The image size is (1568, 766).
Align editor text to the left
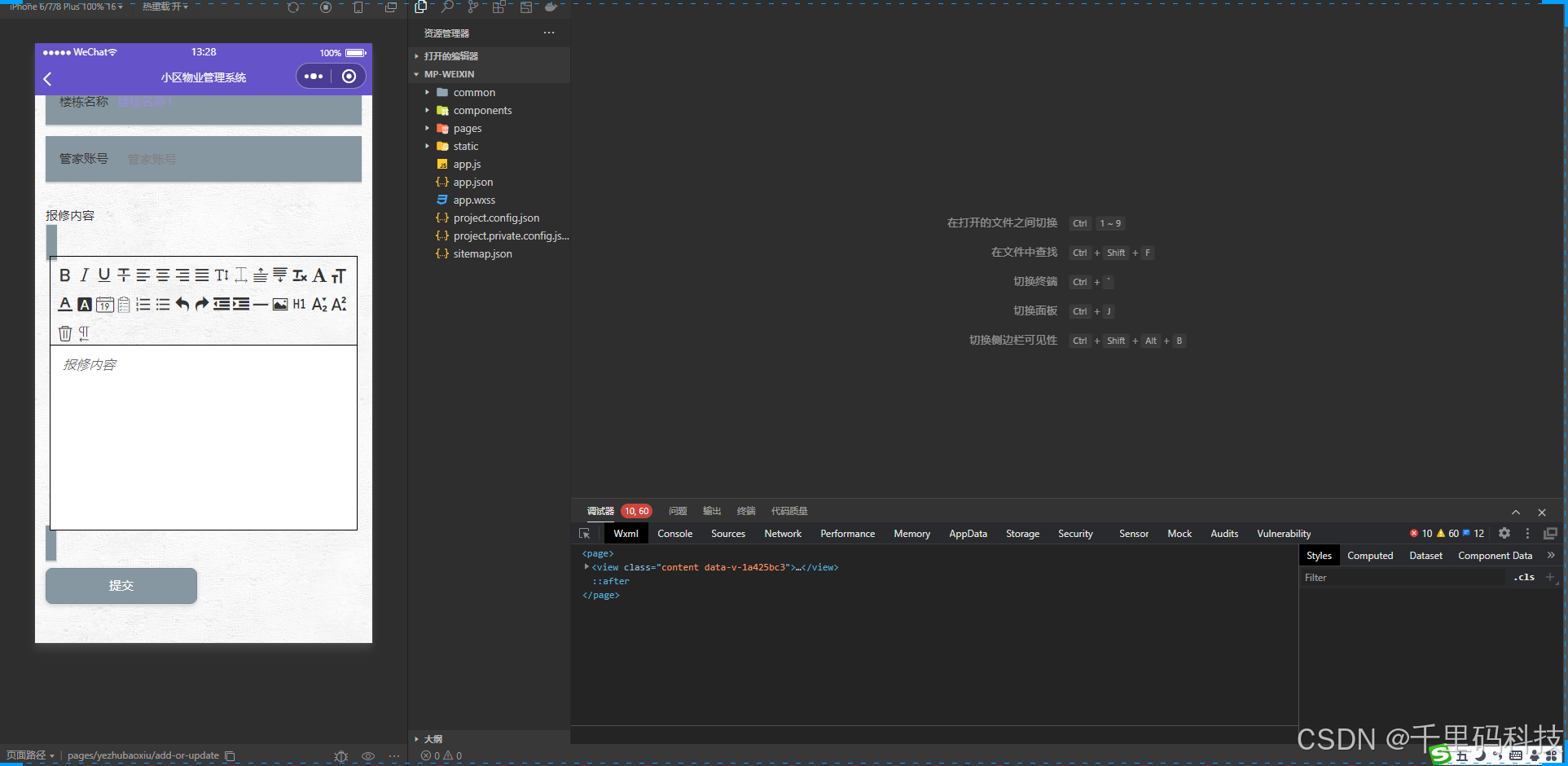click(x=143, y=275)
